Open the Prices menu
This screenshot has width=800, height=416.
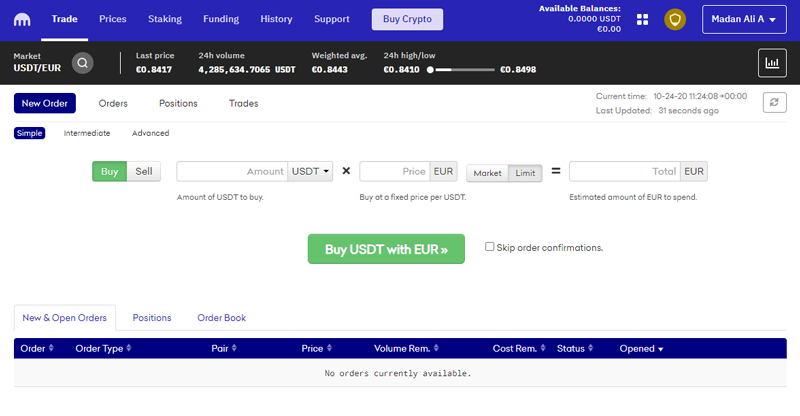113,19
